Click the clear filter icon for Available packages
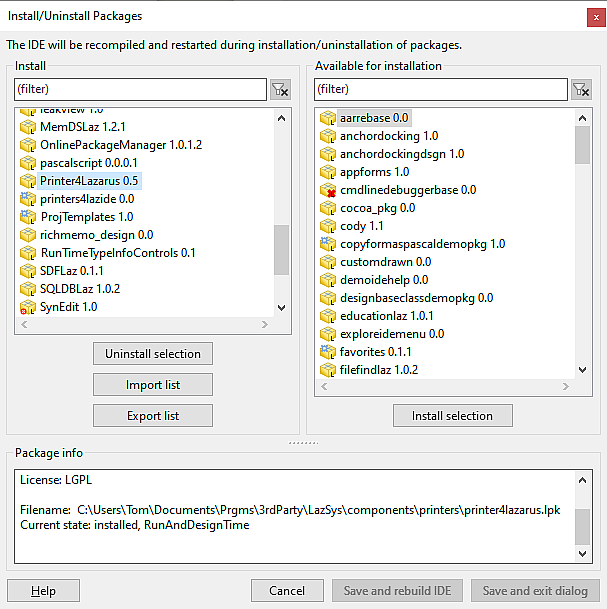The height and width of the screenshot is (609, 607). 581,90
